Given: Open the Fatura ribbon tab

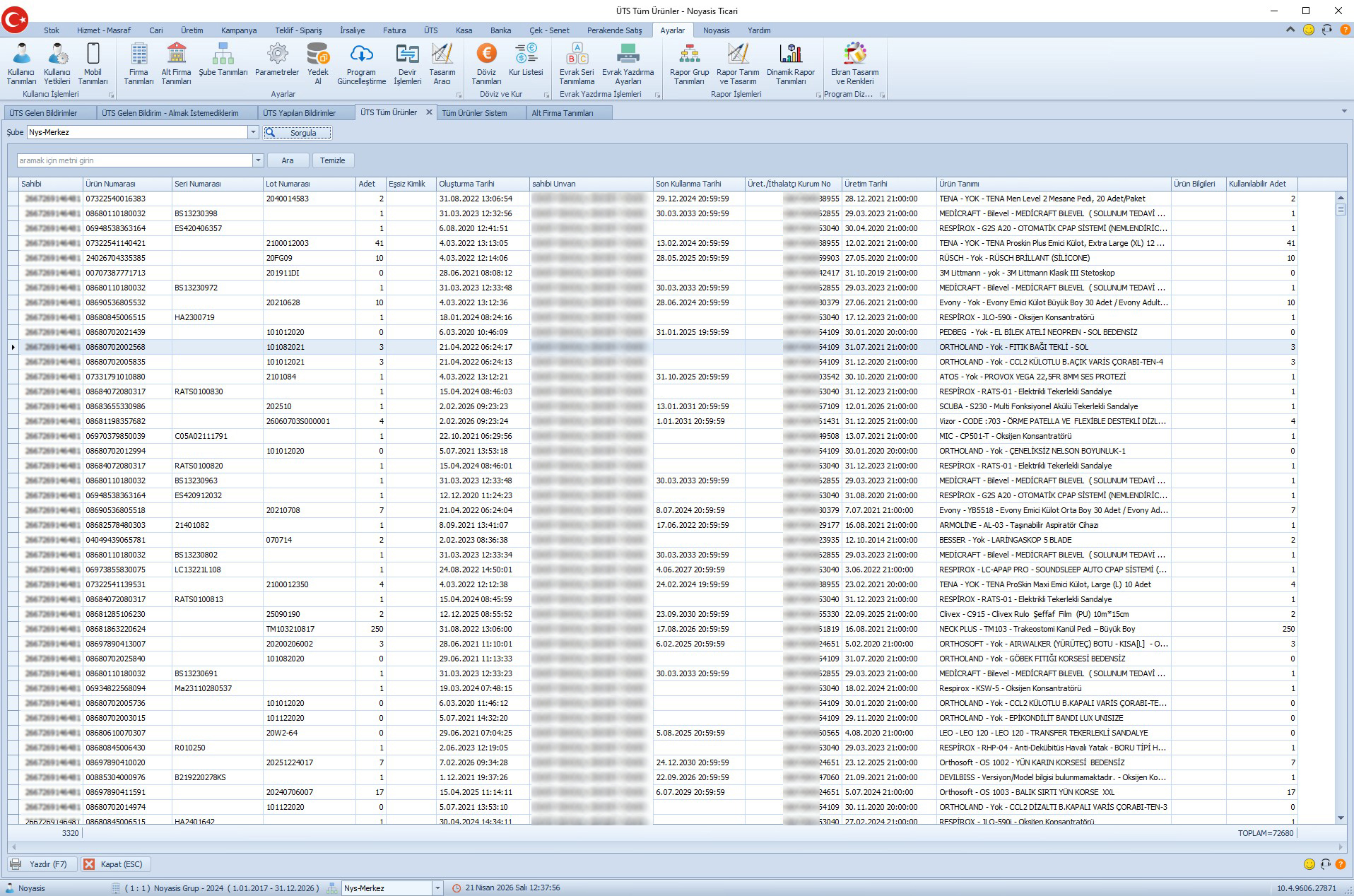Looking at the screenshot, I should coord(394,30).
